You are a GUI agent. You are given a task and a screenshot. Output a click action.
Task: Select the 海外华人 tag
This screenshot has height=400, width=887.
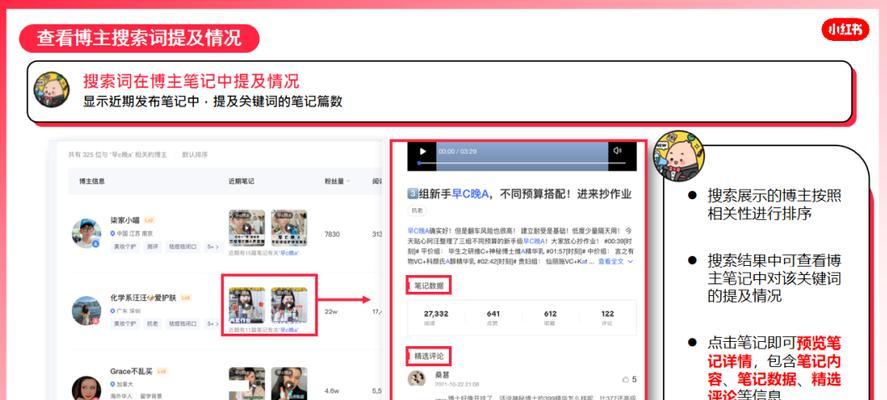coord(122,396)
